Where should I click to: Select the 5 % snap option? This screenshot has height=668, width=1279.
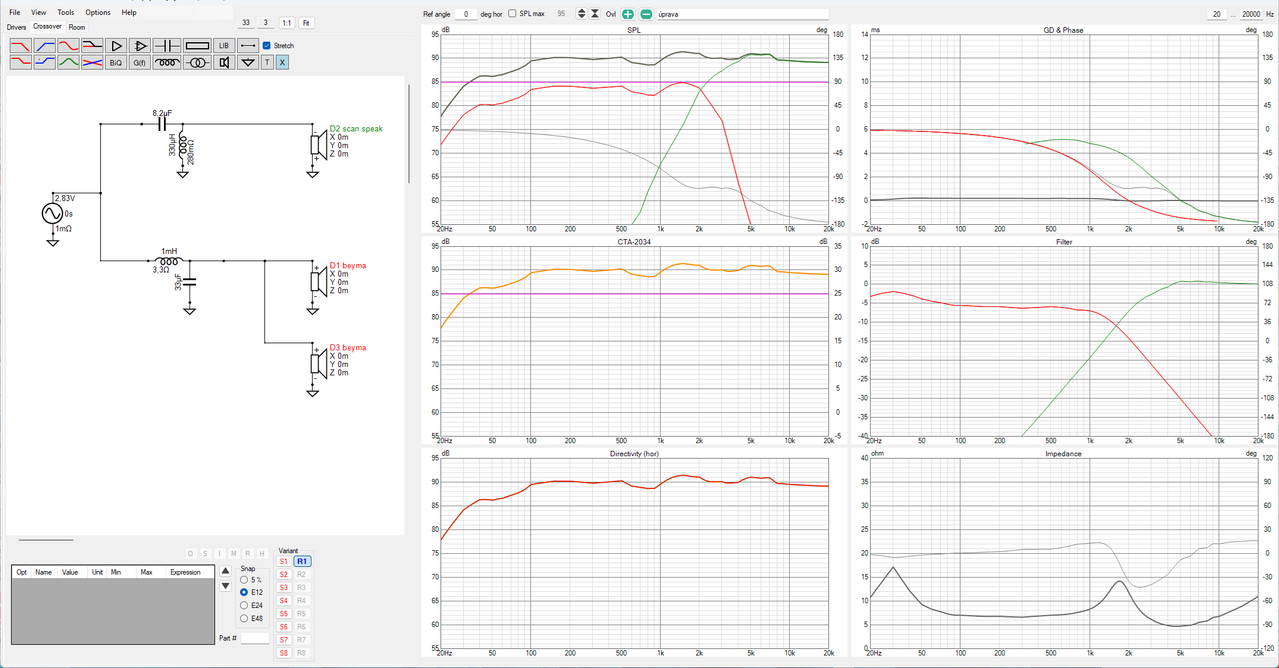(x=245, y=580)
